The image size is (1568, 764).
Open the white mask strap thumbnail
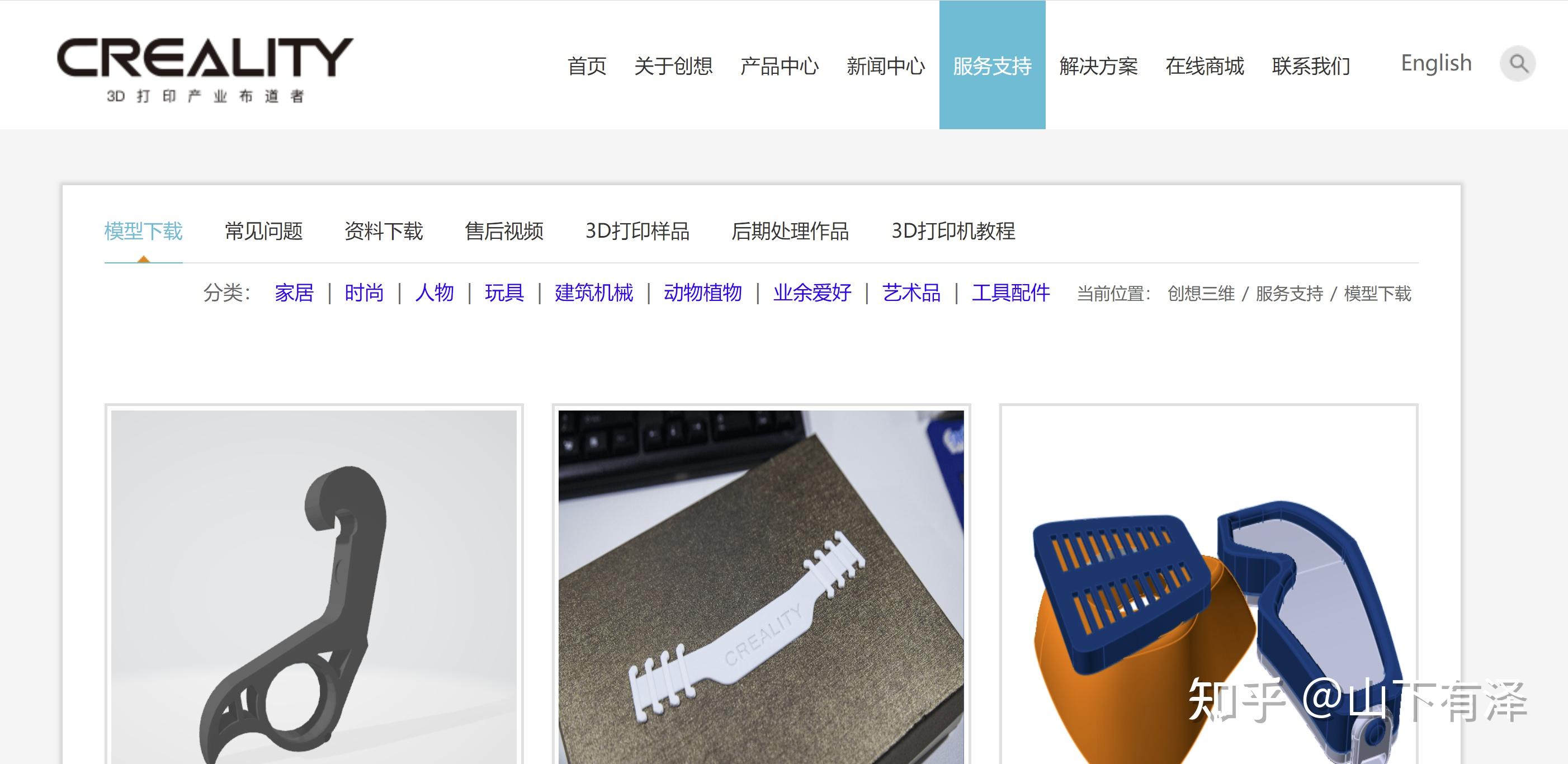761,584
